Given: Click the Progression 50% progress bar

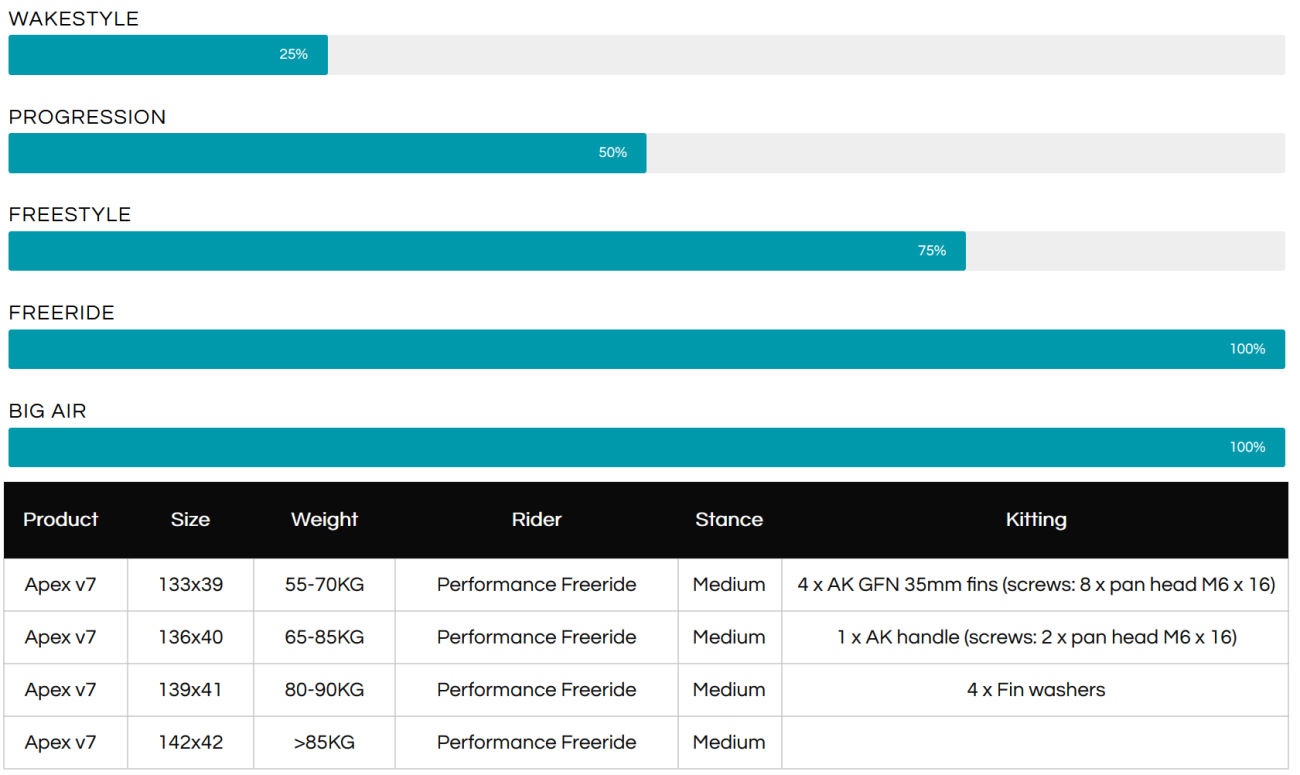Looking at the screenshot, I should (327, 153).
